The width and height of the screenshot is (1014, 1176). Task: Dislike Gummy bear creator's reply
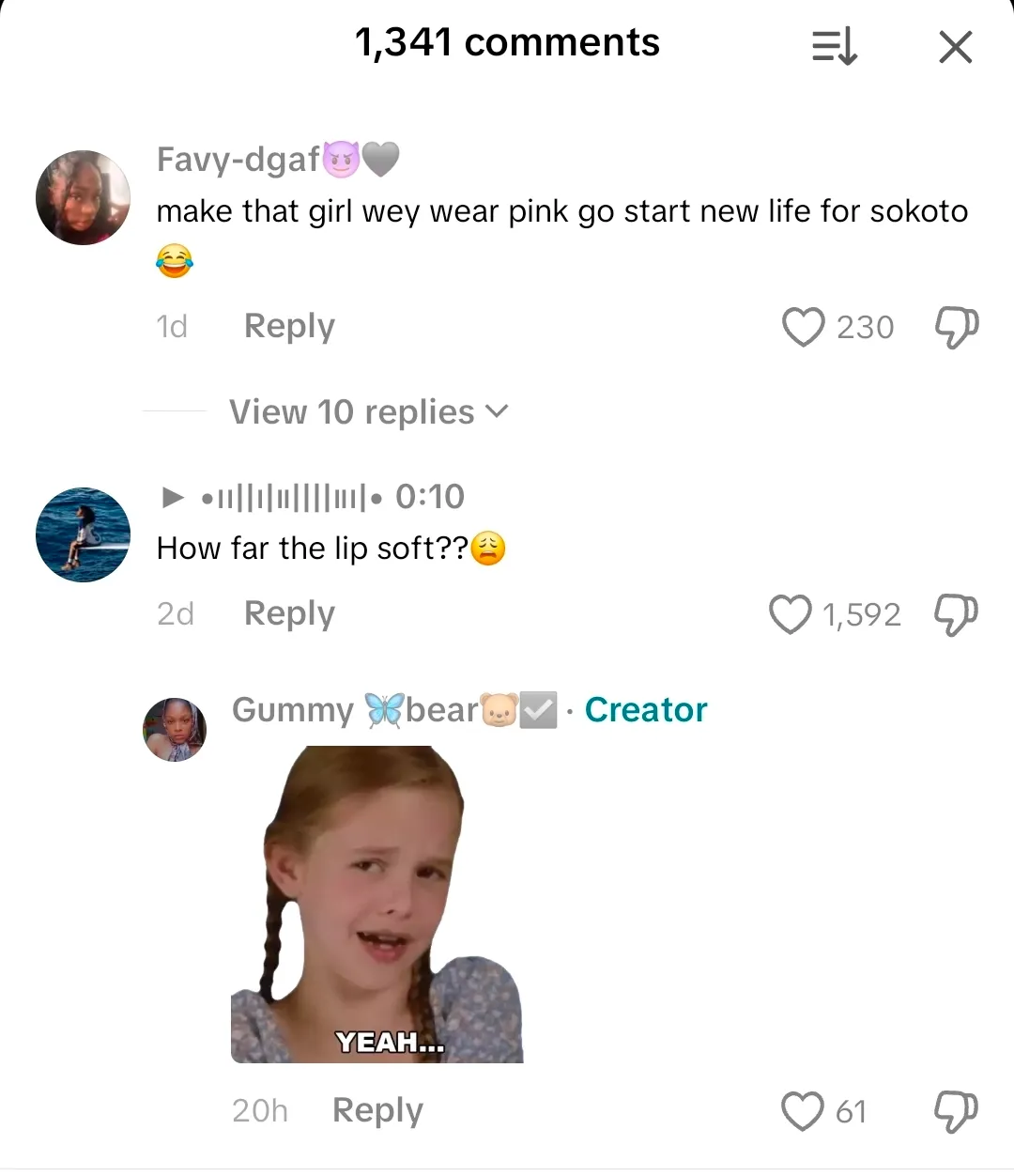click(x=956, y=1111)
